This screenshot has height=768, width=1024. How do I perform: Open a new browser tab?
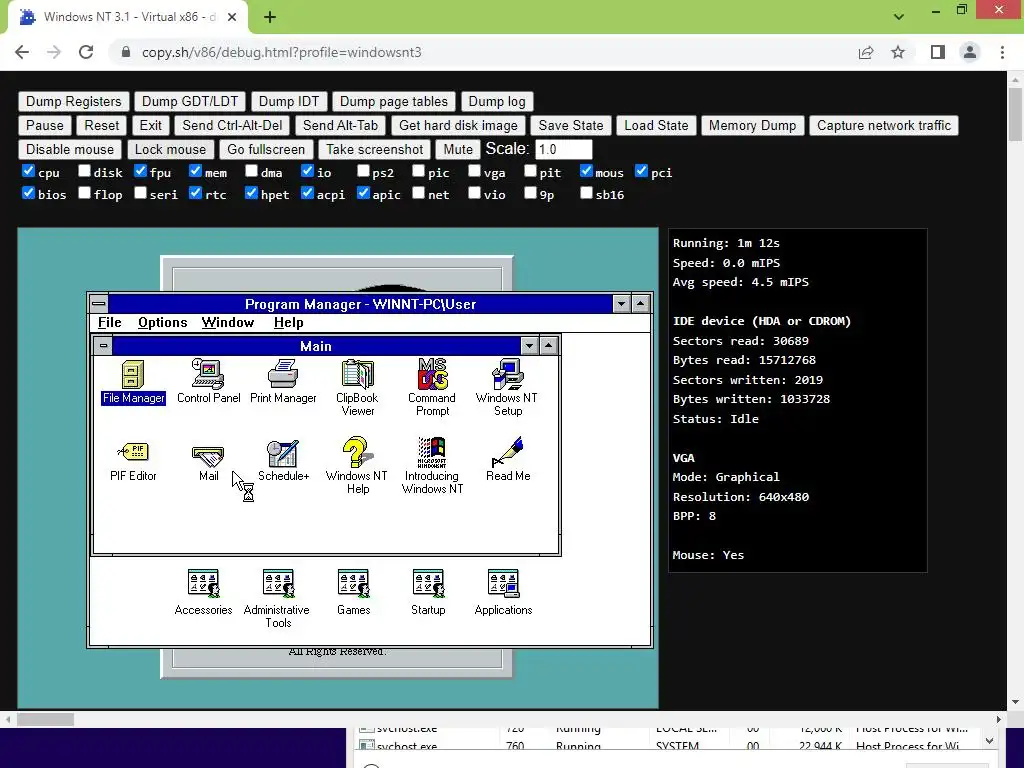270,17
